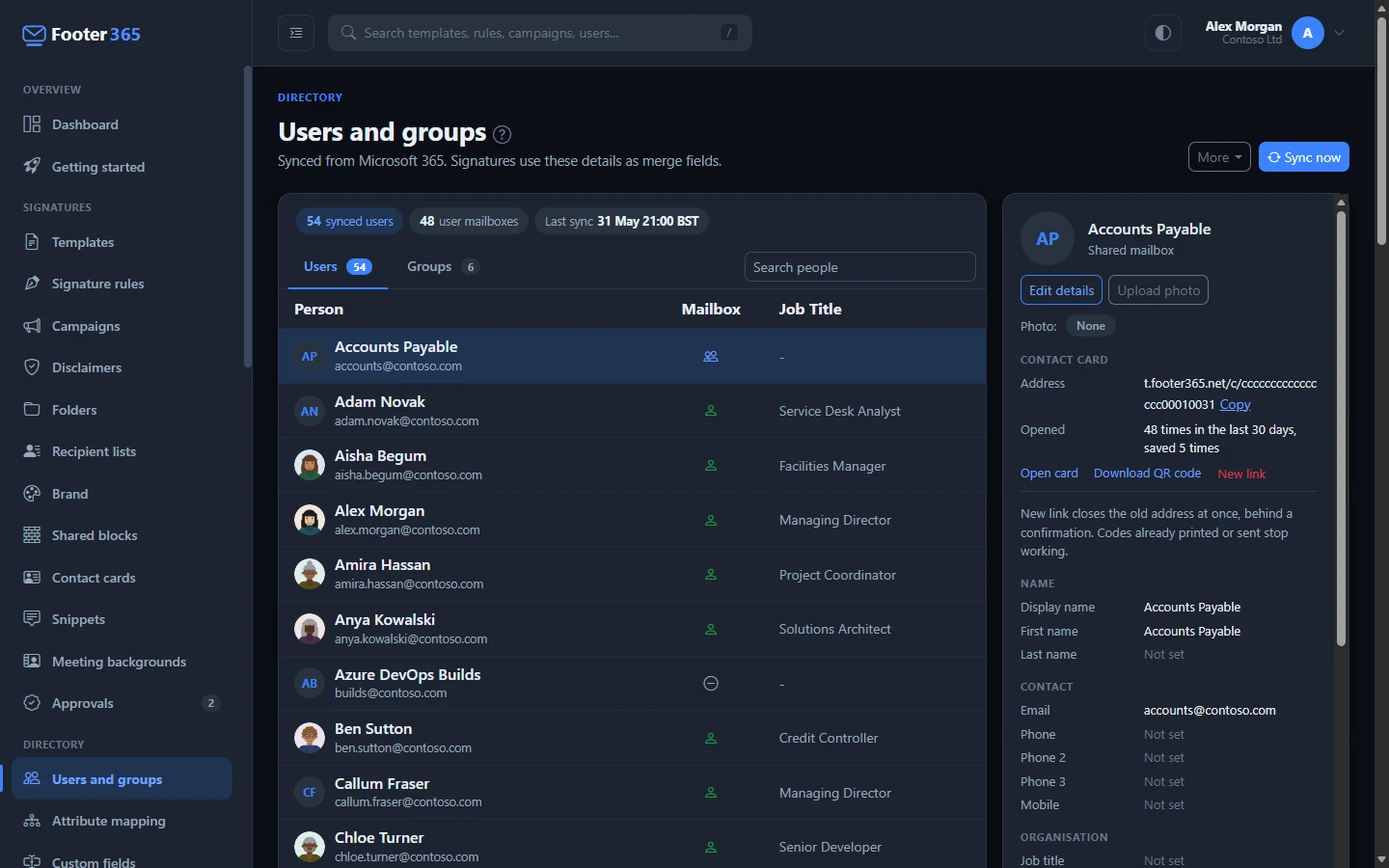
Task: Click shared mailbox icon in Accounts Payable row
Action: (x=711, y=357)
